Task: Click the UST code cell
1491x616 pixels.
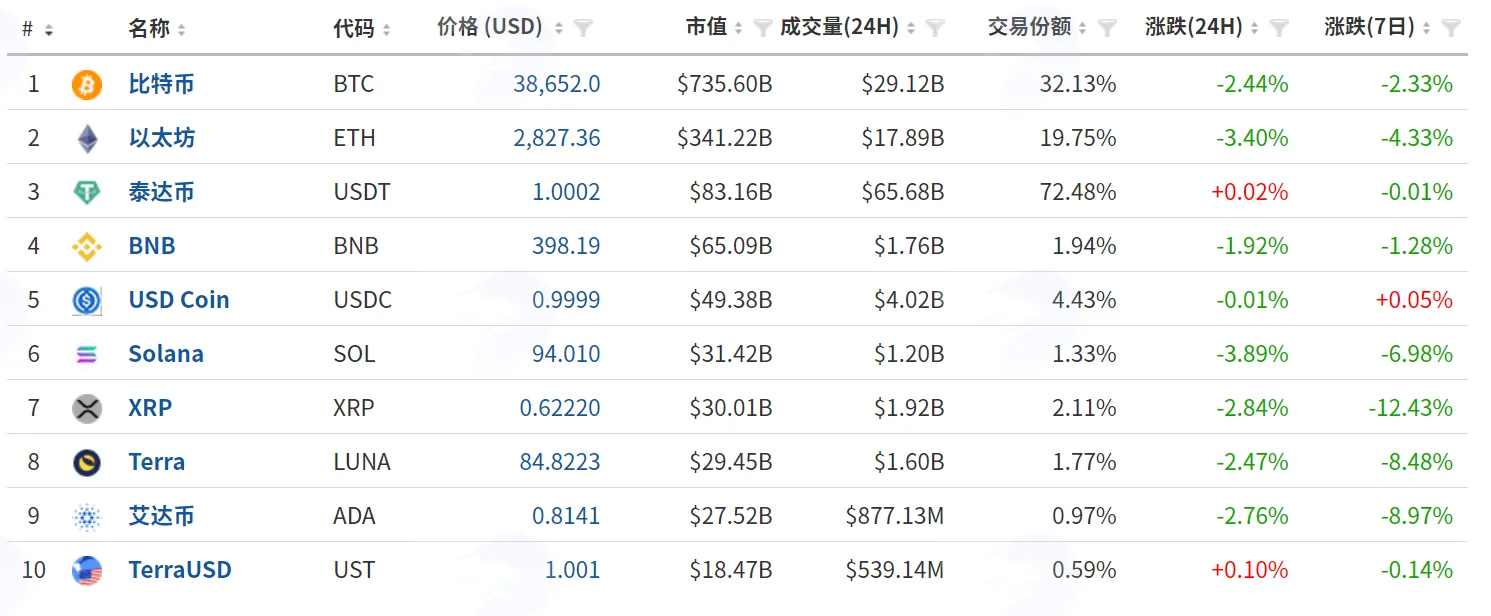Action: pyautogui.click(x=354, y=570)
